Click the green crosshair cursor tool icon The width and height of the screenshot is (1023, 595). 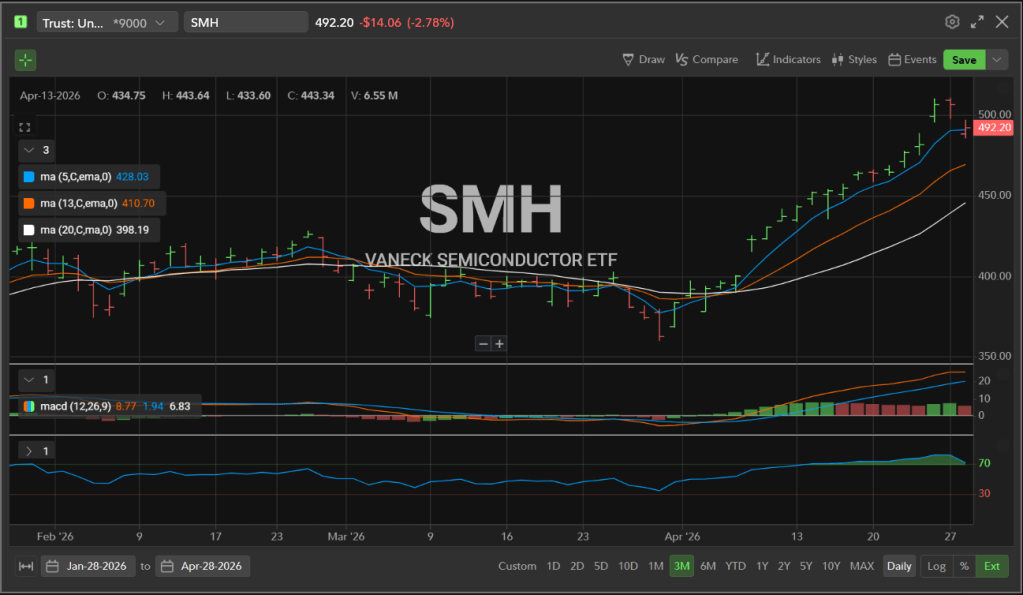tap(25, 60)
